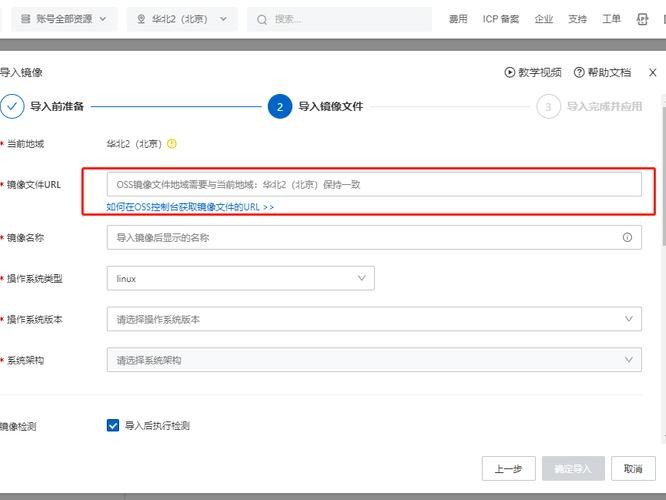Open the 华北2 (北京) region selector
The height and width of the screenshot is (500, 666).
[182, 19]
